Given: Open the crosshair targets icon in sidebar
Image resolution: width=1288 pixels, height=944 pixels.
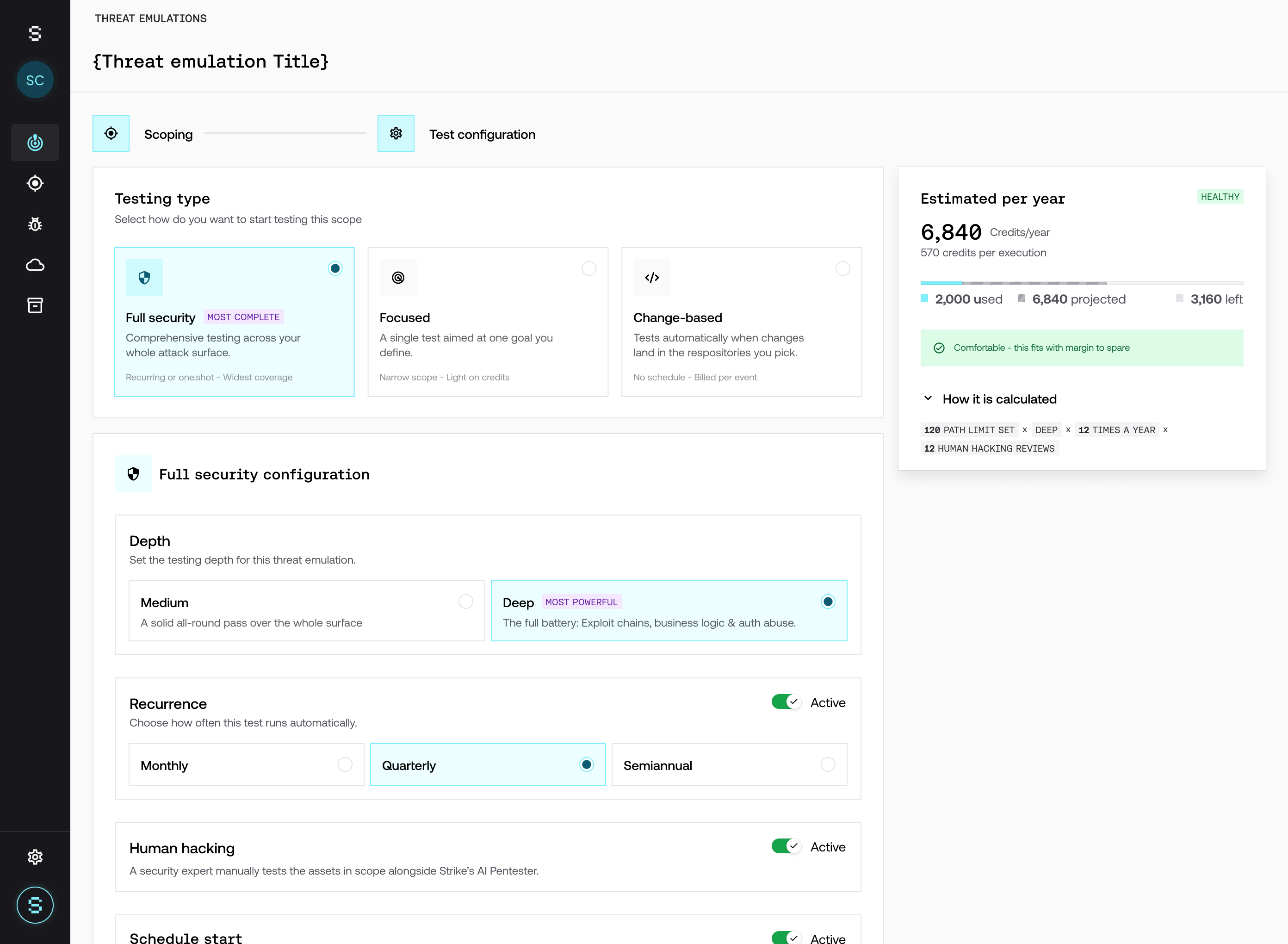Looking at the screenshot, I should coord(35,183).
